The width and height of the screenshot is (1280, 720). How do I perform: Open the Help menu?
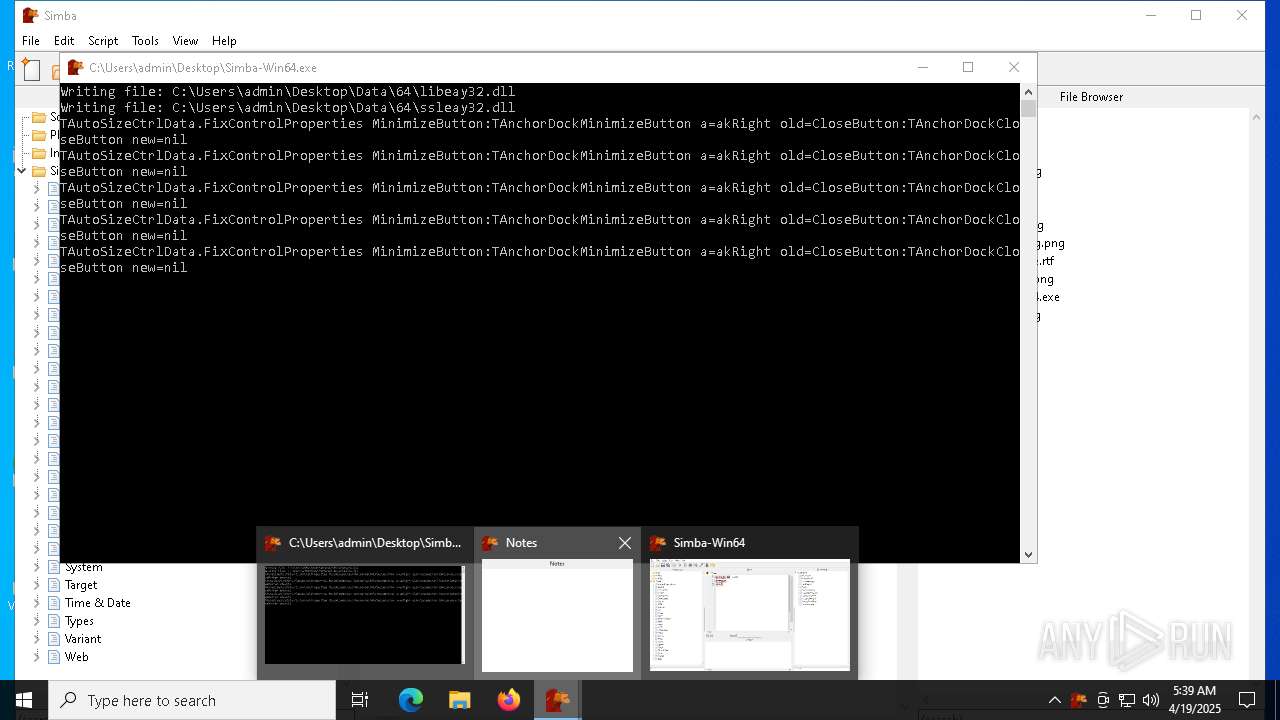tap(224, 41)
